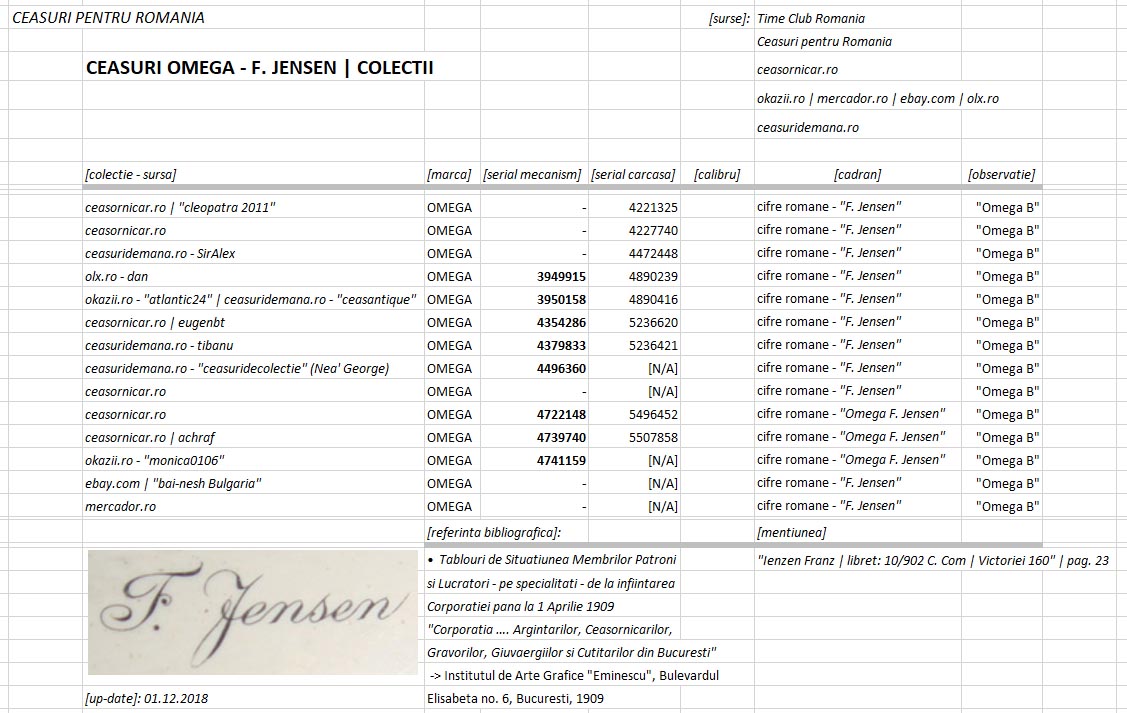The height and width of the screenshot is (713, 1127).
Task: Select the dial cell in the achraf row
Action: [852, 437]
